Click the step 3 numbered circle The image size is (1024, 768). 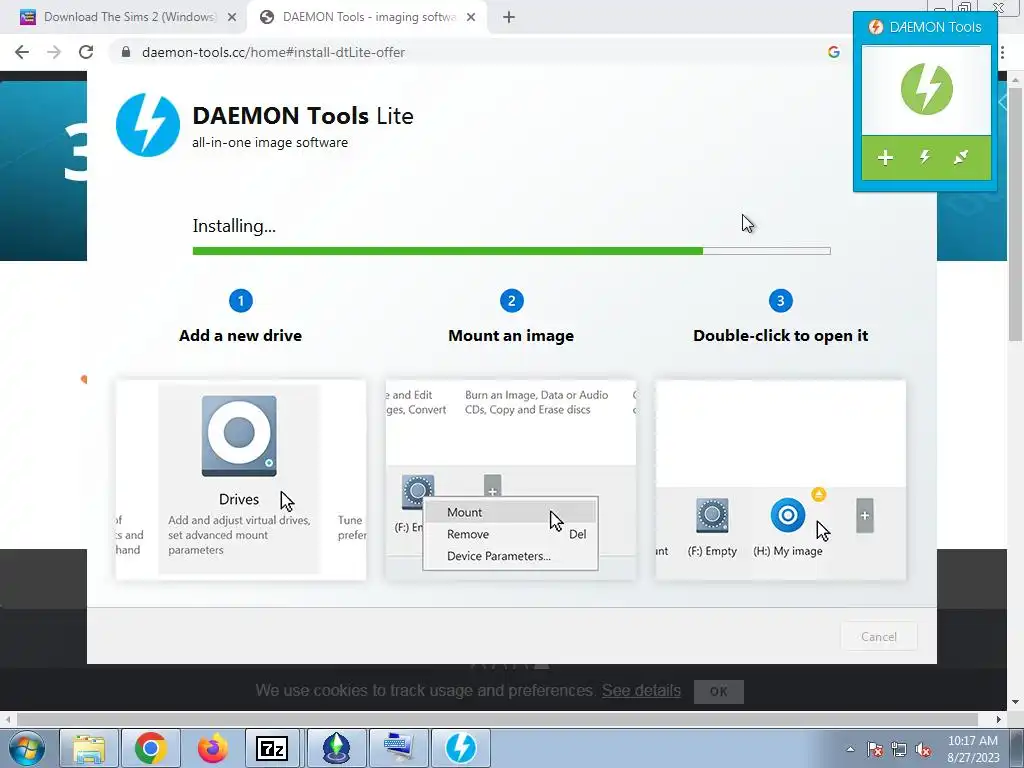[x=780, y=301]
